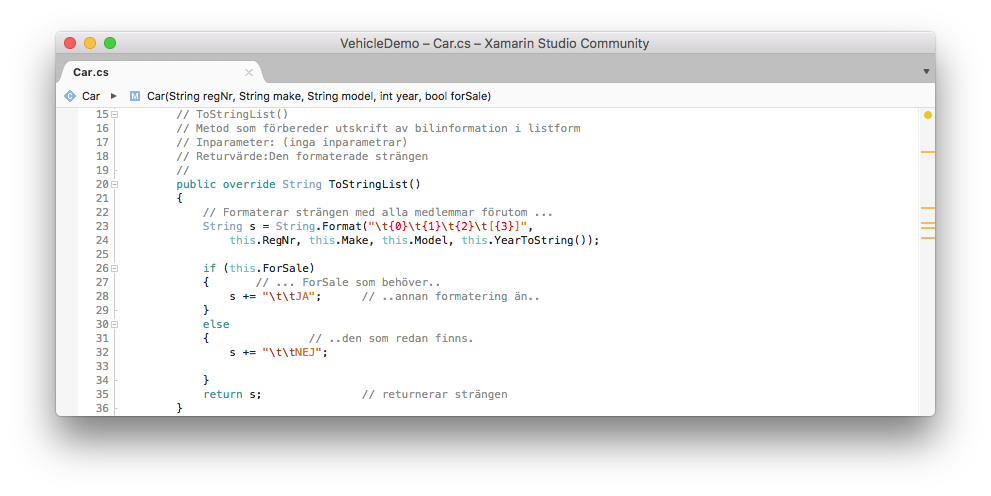Click the 'ToStringList()' method name on line 20
This screenshot has width=991, height=496.
tap(374, 184)
